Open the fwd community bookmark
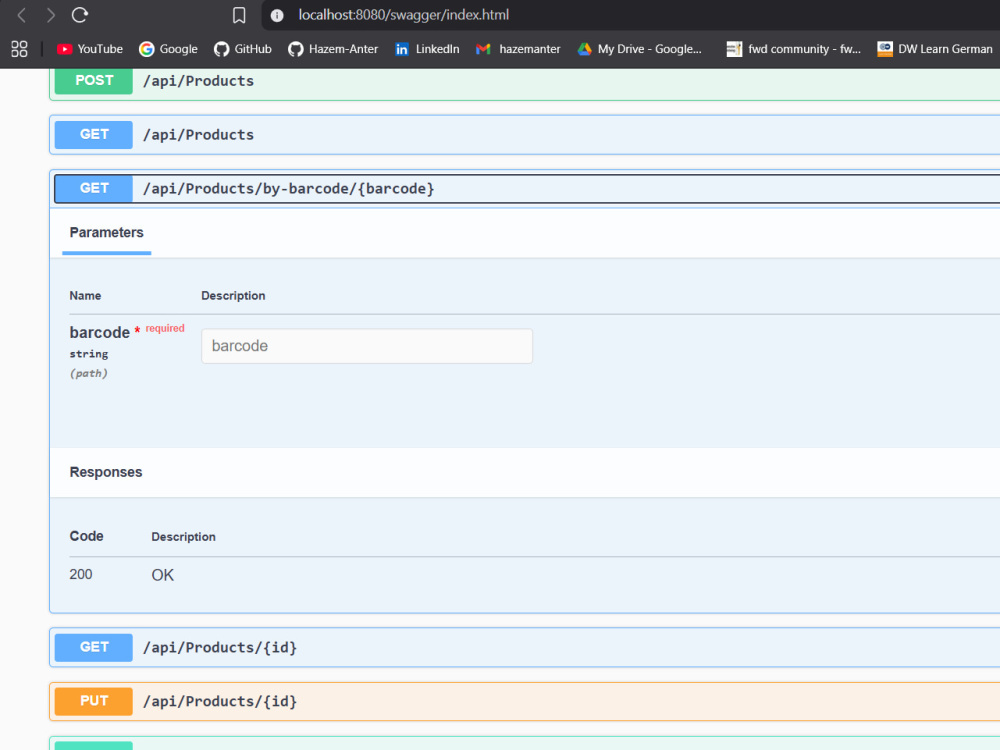This screenshot has width=1000, height=750. [793, 49]
